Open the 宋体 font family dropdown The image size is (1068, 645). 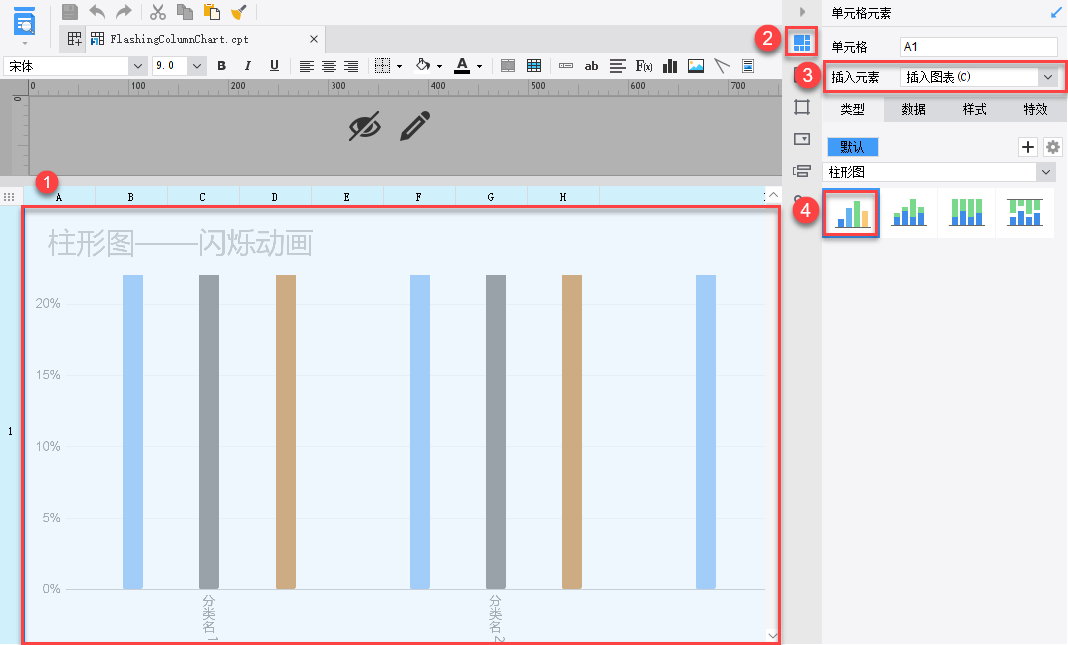click(x=138, y=66)
